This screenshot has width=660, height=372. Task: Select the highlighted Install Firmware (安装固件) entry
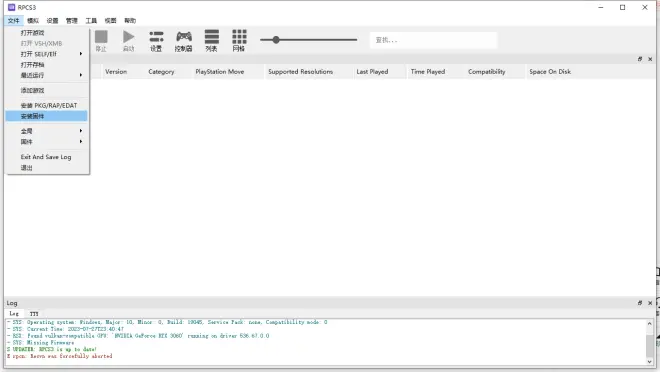(46, 116)
